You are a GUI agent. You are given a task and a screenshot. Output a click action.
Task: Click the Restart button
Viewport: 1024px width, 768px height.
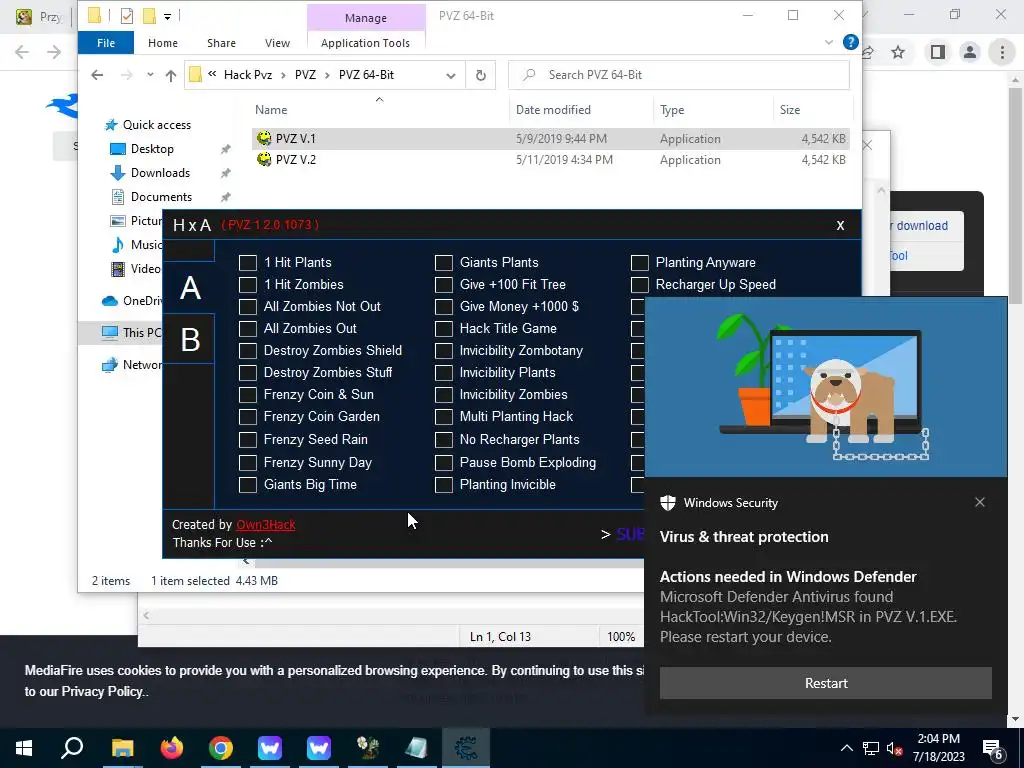tap(825, 683)
